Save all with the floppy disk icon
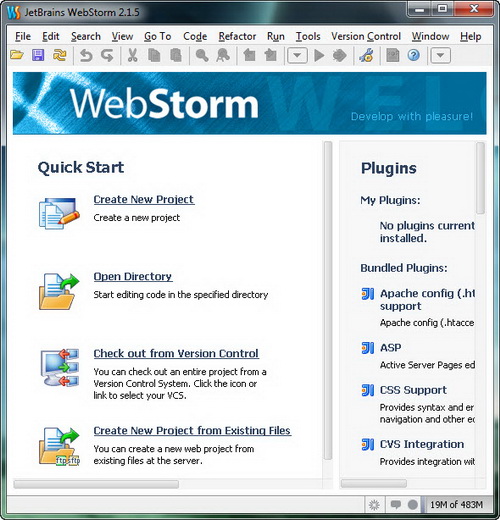500x520 pixels. coord(38,55)
